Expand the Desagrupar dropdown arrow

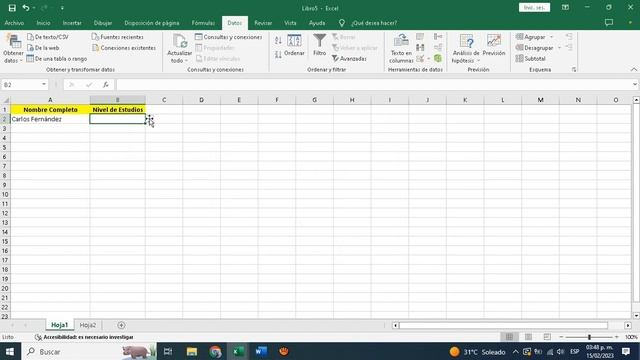[x=560, y=48]
